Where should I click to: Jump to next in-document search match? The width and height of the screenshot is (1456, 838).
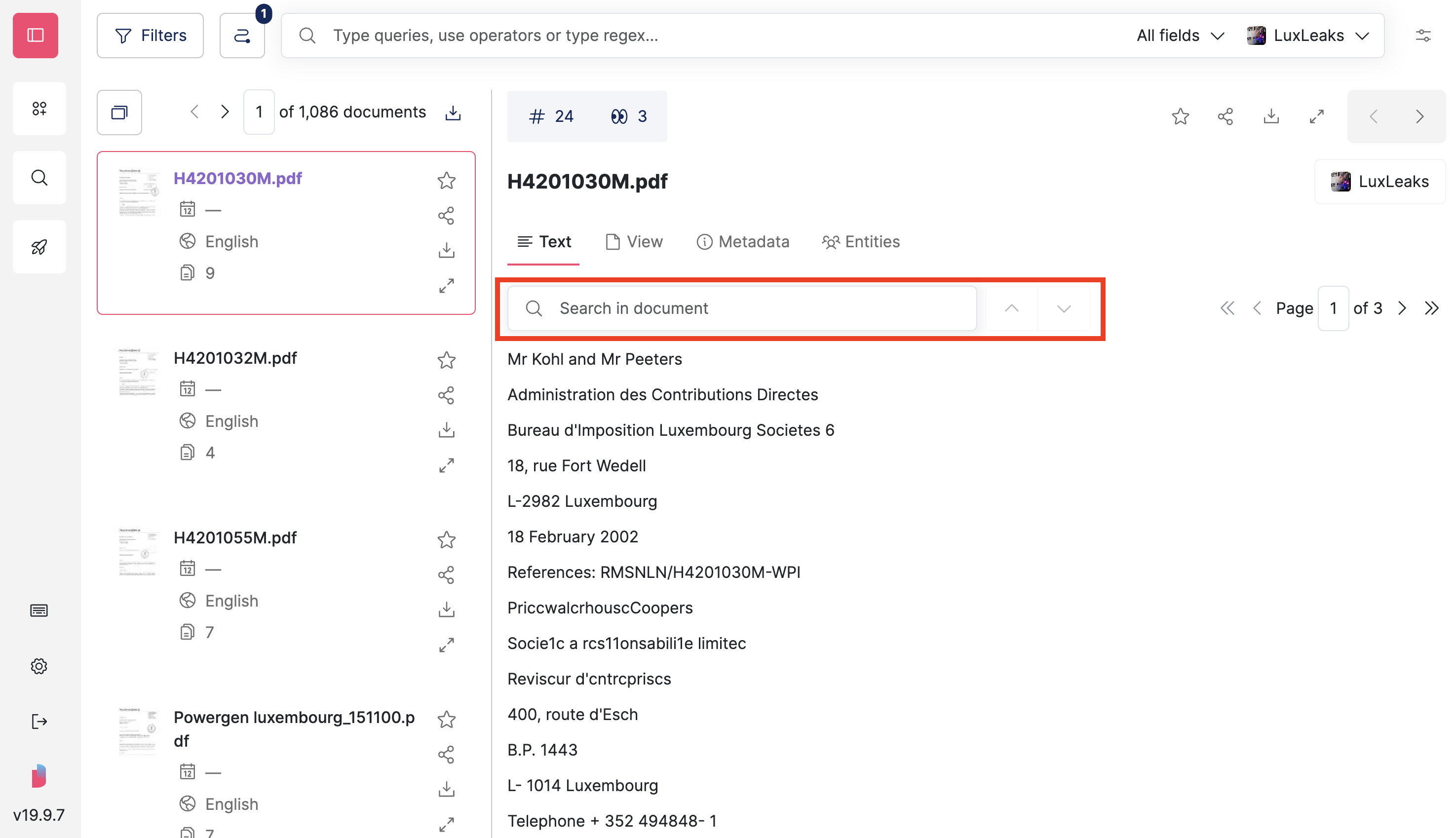click(x=1064, y=308)
